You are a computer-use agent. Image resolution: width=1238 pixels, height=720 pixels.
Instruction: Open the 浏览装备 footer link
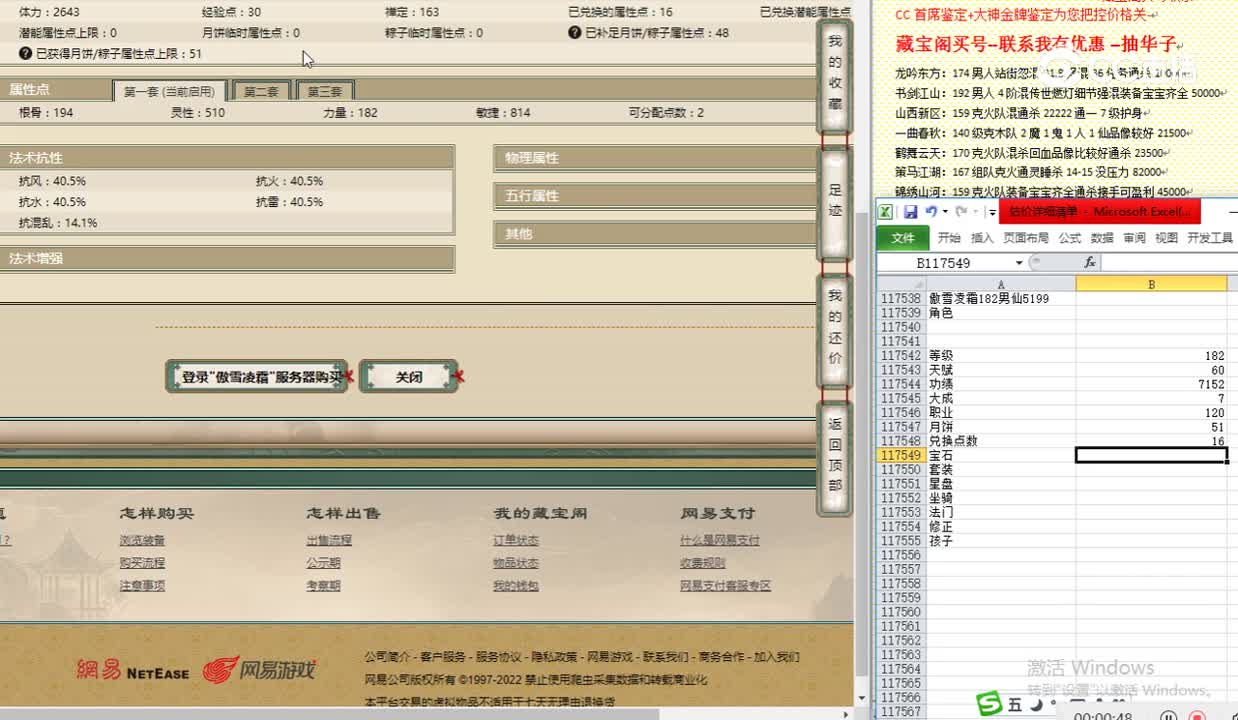pyautogui.click(x=142, y=540)
